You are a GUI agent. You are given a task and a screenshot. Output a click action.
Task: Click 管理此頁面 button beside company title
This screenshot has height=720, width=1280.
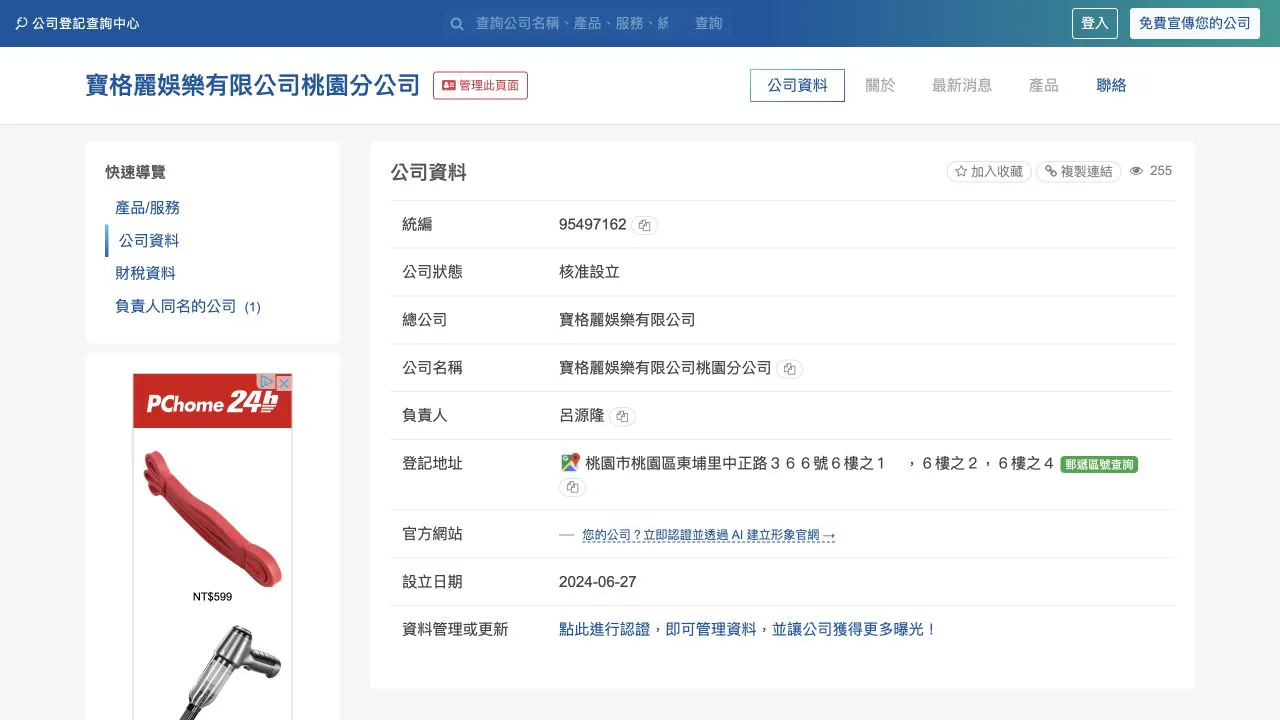(x=480, y=85)
